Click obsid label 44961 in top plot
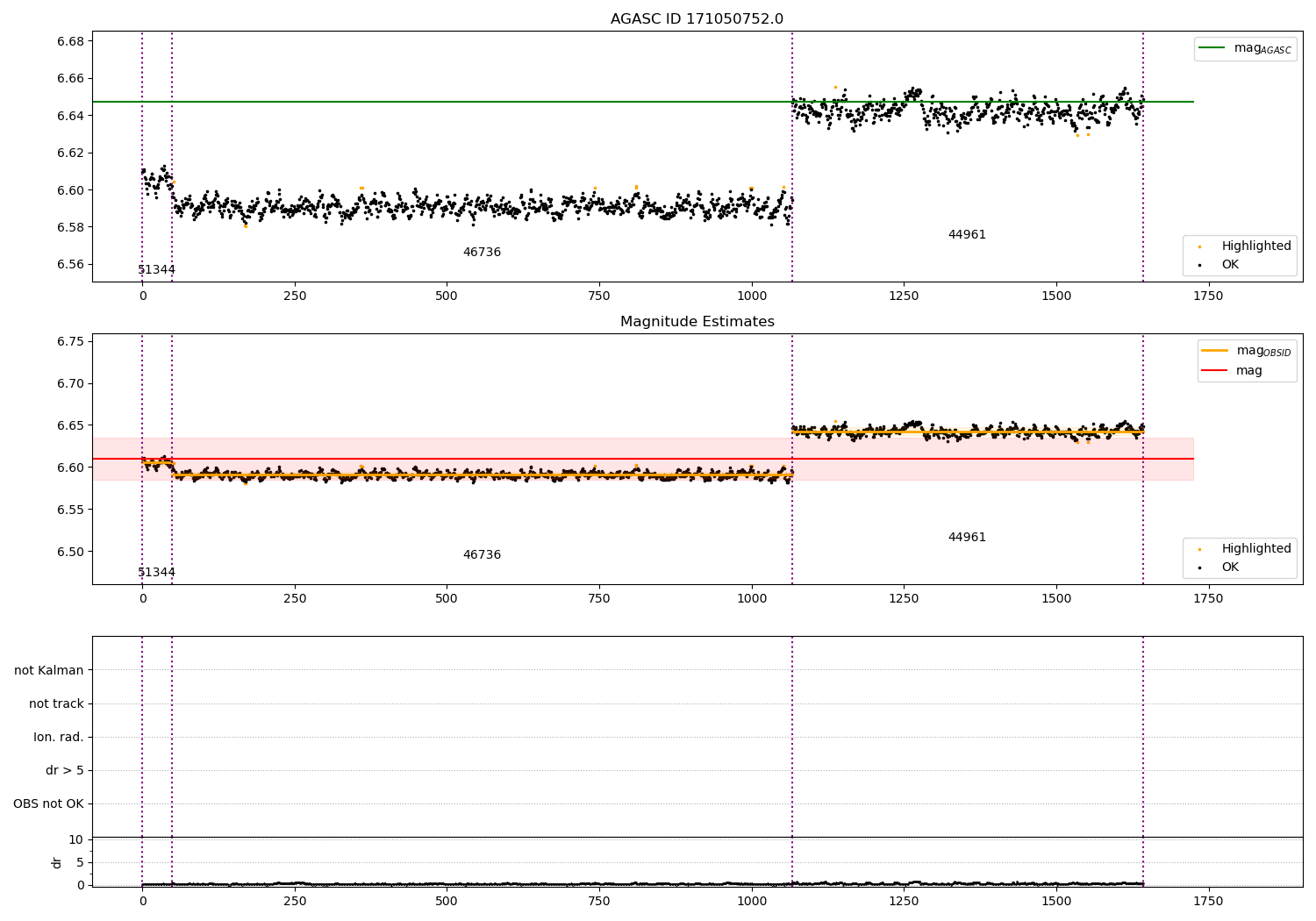The image size is (1316, 921). coord(967,235)
